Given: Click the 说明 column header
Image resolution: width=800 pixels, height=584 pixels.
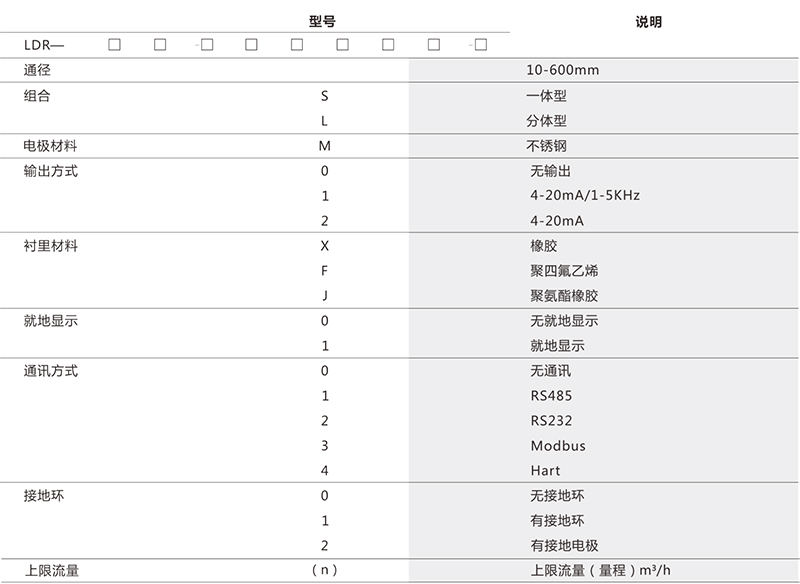Looking at the screenshot, I should 648,22.
